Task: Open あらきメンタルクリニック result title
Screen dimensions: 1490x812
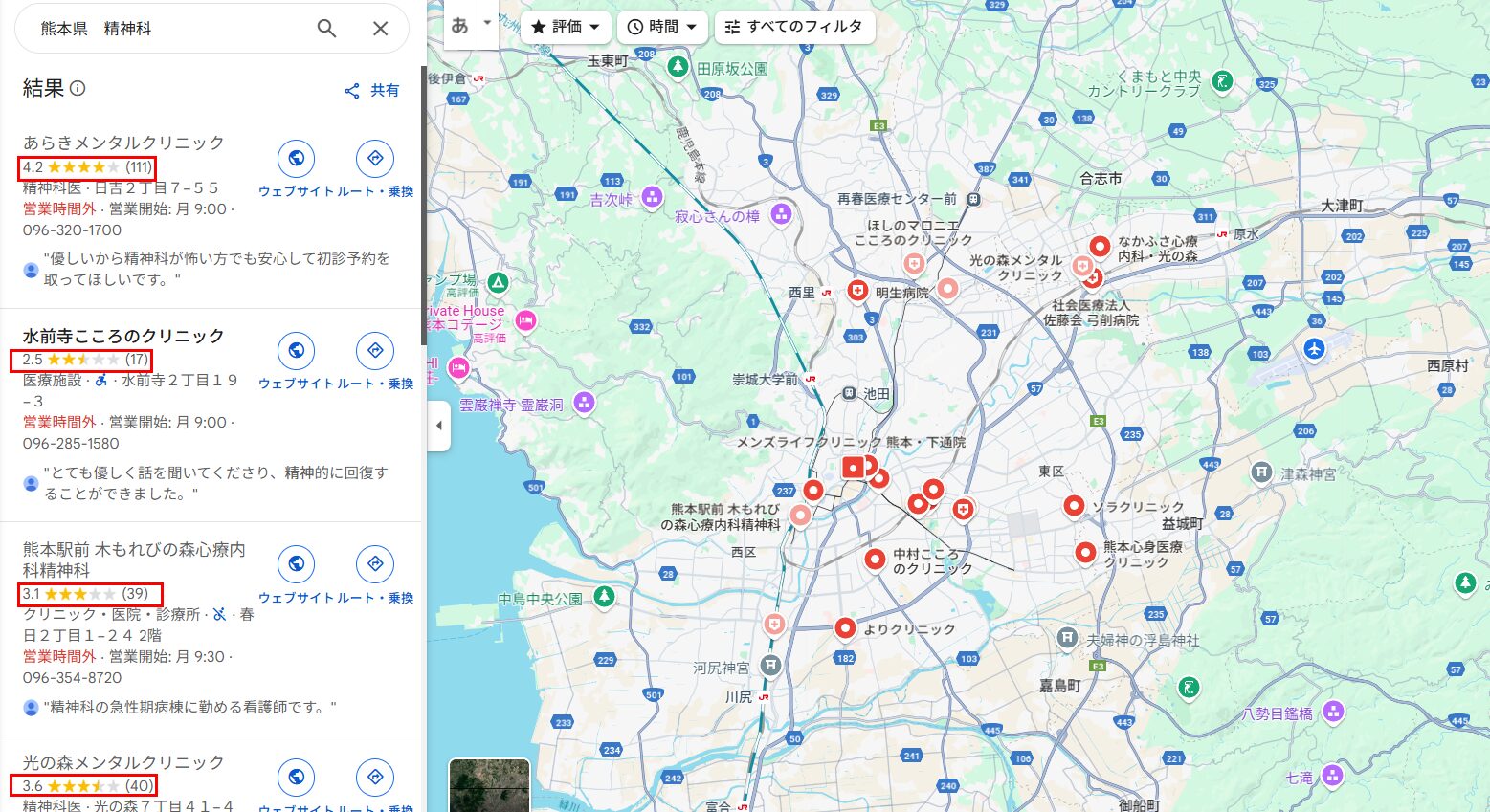Action: (123, 143)
